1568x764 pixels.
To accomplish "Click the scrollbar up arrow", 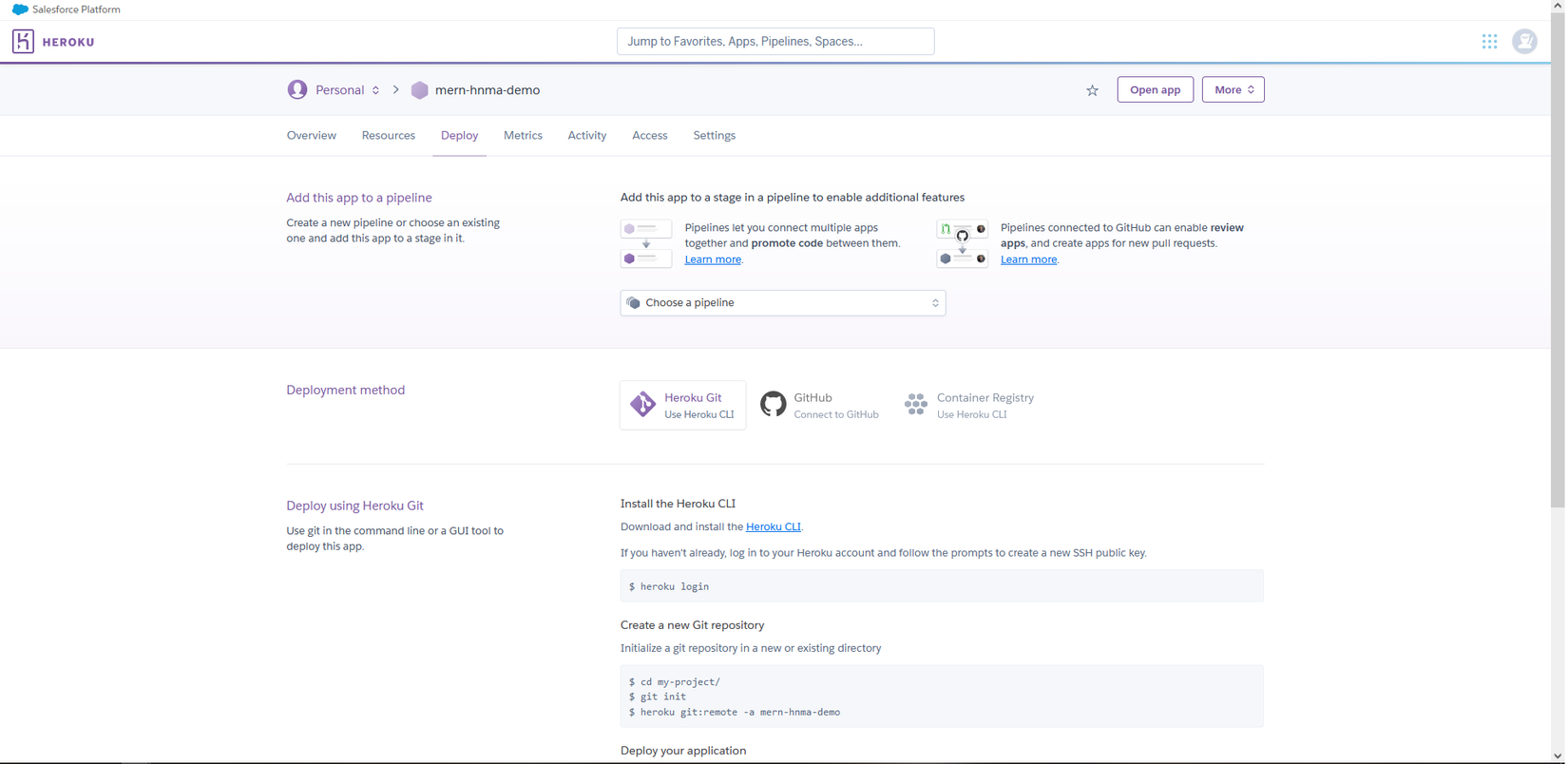I will (x=1558, y=6).
